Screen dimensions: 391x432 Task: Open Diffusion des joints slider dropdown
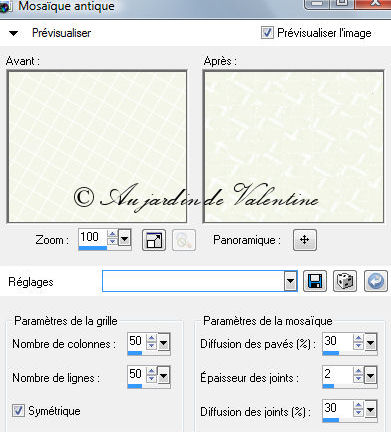371,409
